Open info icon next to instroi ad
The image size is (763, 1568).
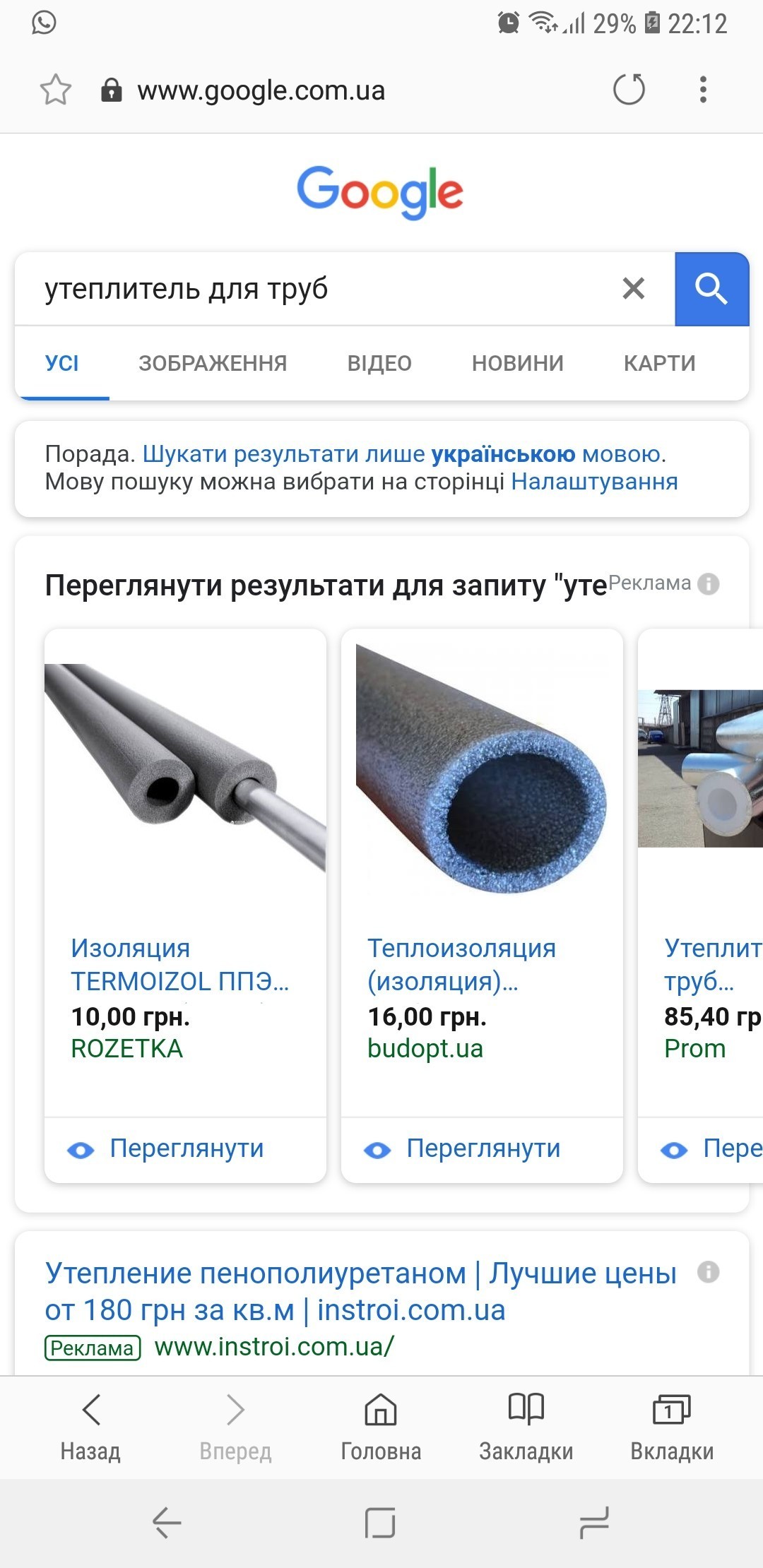708,1272
